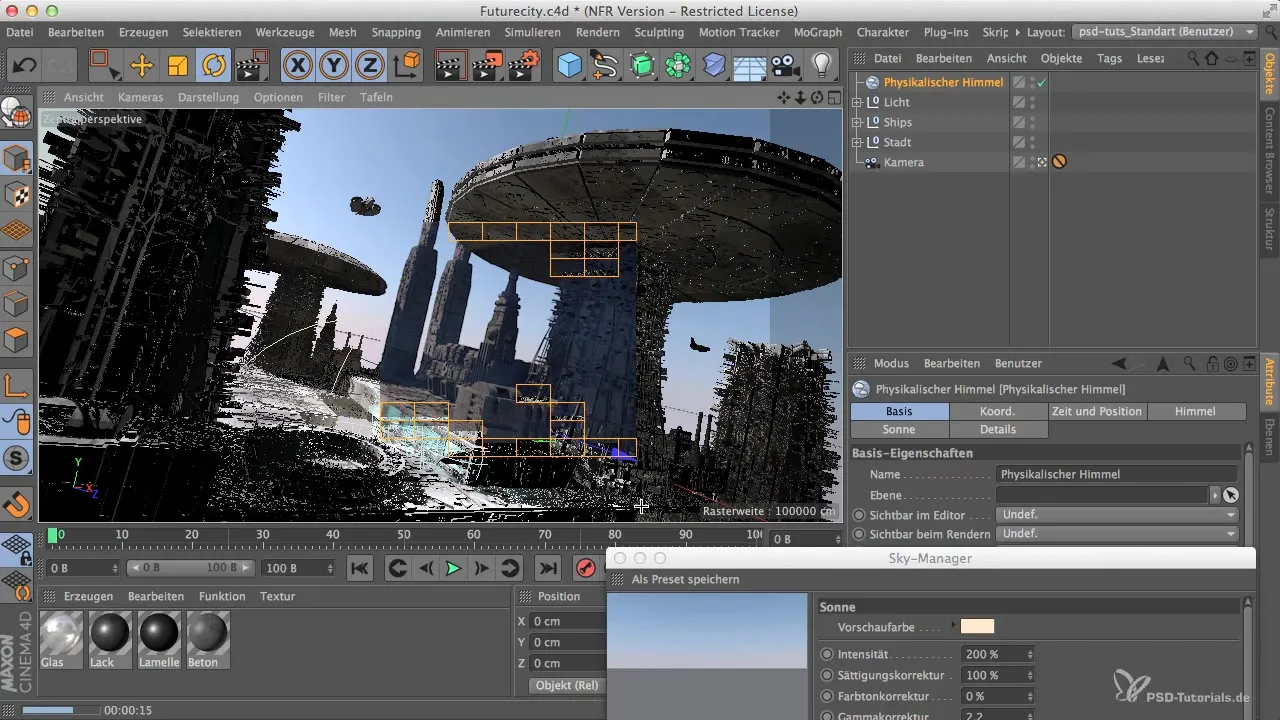Toggle Sichtbar im Editor animation circle
The width and height of the screenshot is (1280, 720).
pos(858,515)
